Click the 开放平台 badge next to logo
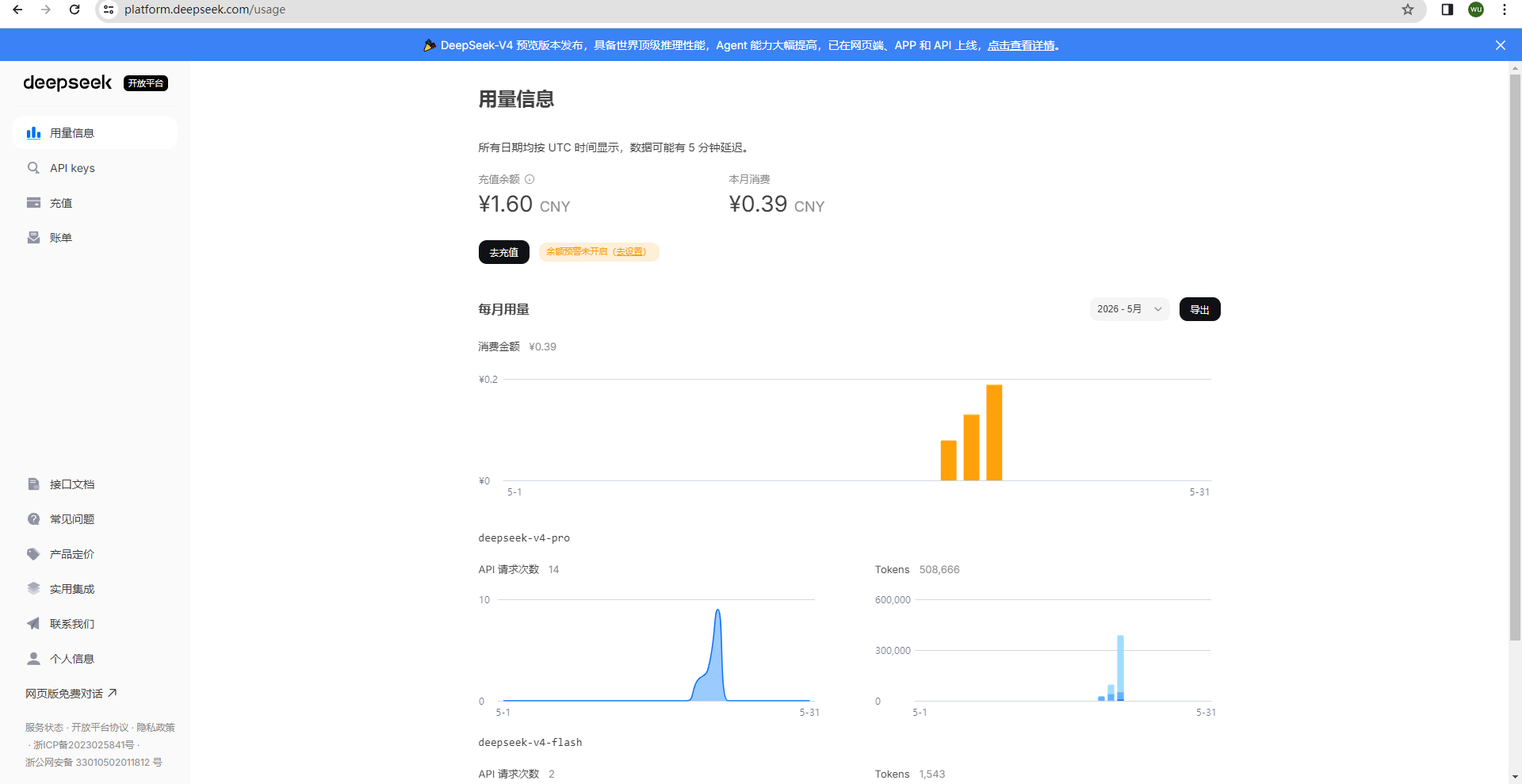The image size is (1522, 784). (x=146, y=83)
